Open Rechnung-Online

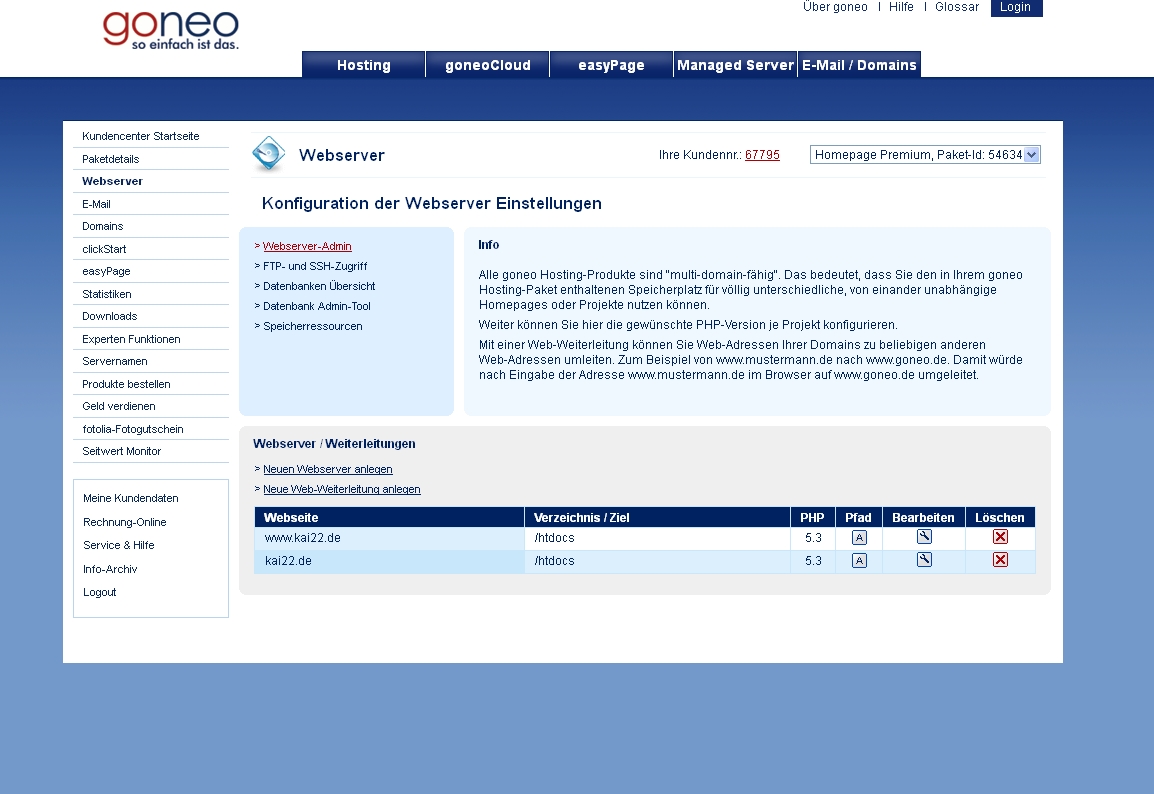tap(124, 522)
